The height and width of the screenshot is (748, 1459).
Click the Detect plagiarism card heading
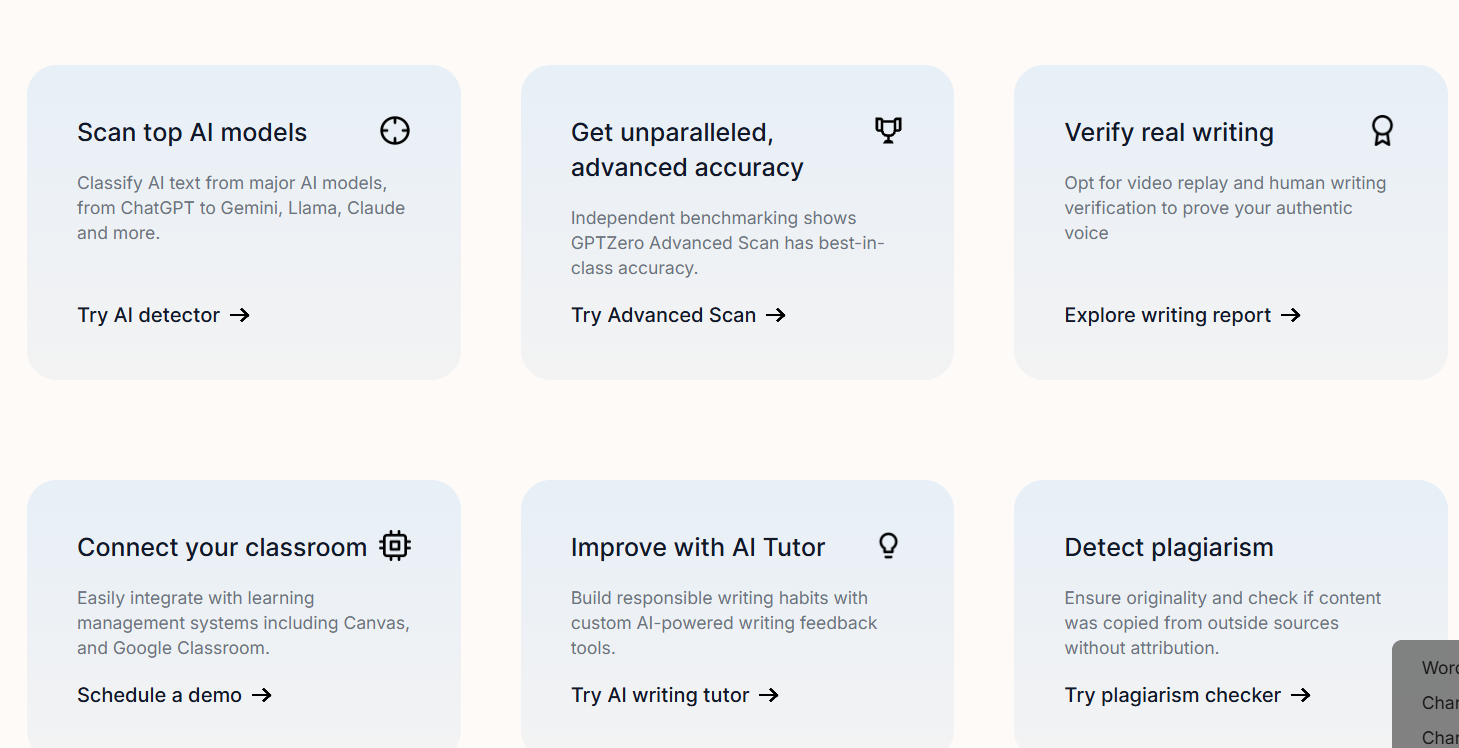(x=1169, y=547)
